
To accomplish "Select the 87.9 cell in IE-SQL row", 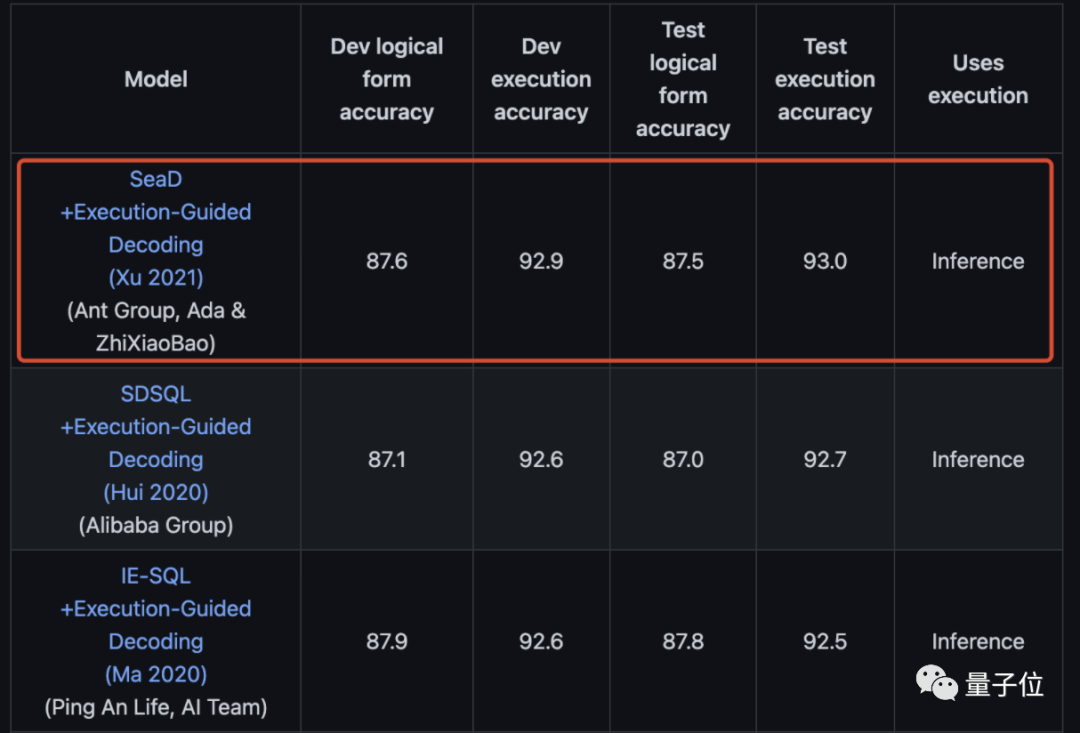I will click(x=387, y=642).
